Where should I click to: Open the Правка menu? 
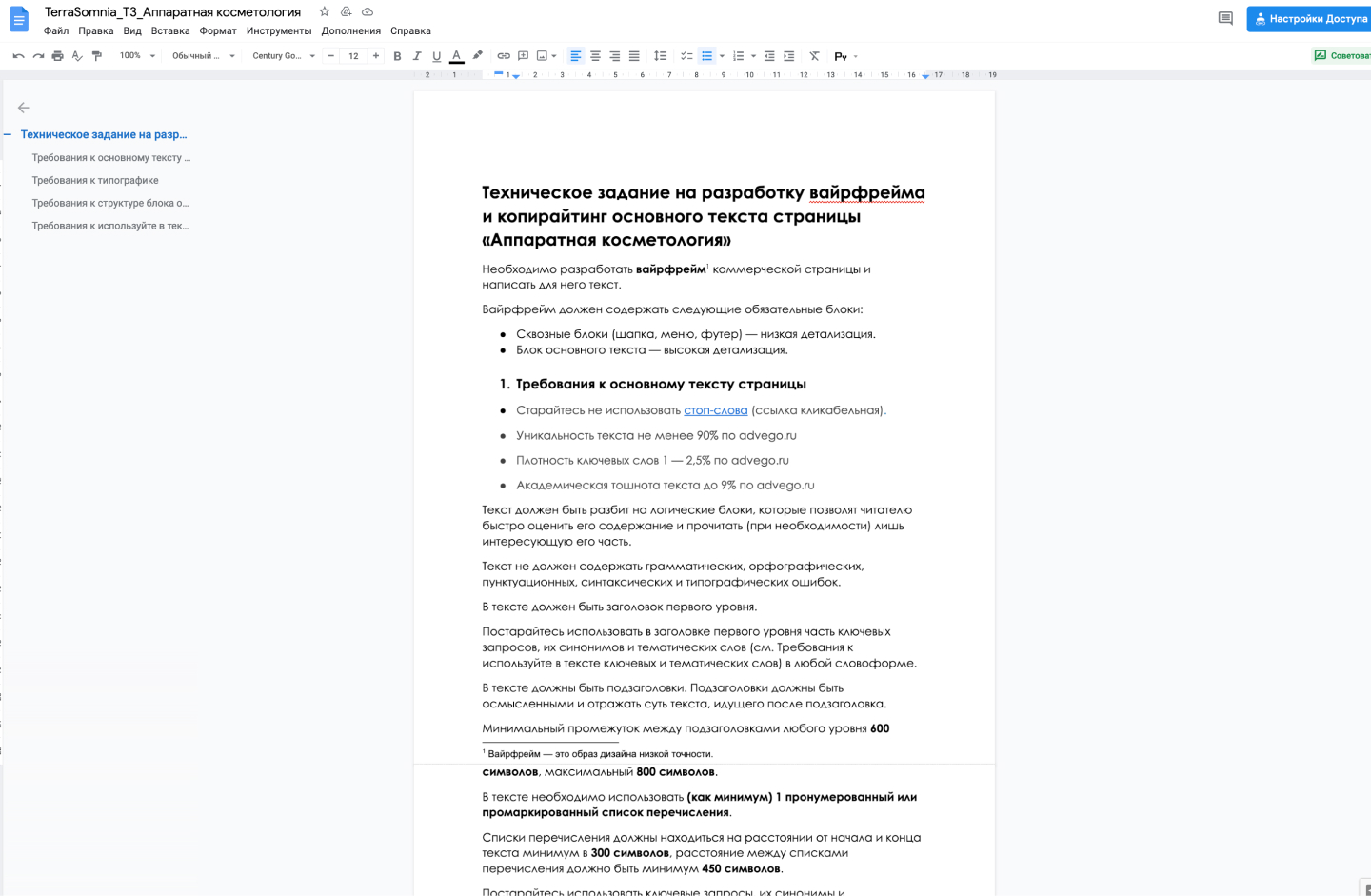pos(96,30)
